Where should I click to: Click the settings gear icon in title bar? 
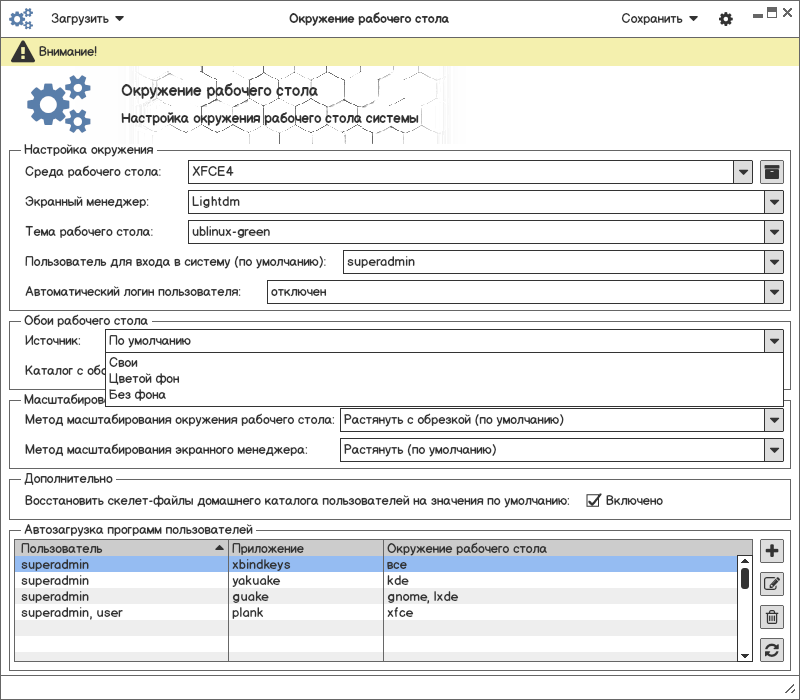[726, 19]
